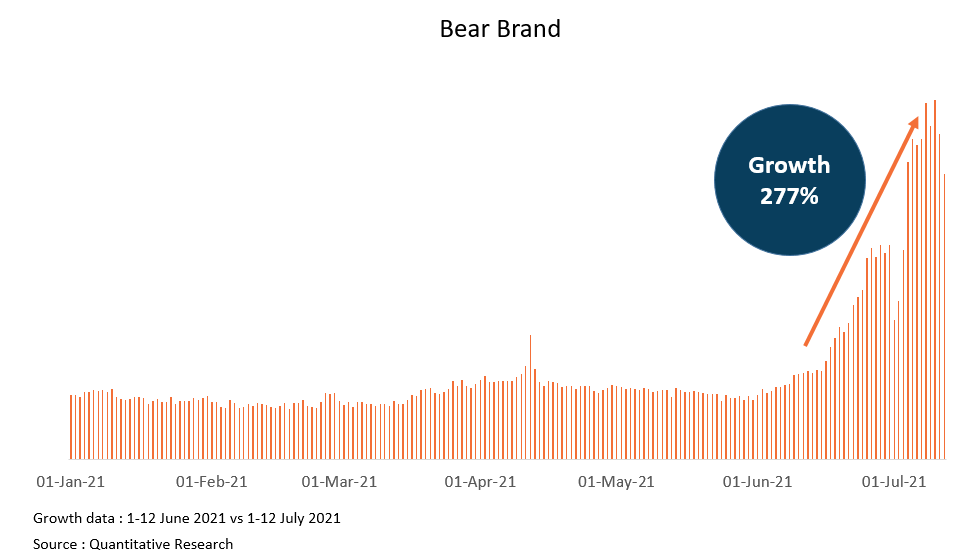The width and height of the screenshot is (974, 558).
Task: Click the orange upward trend arrow
Action: 860,232
